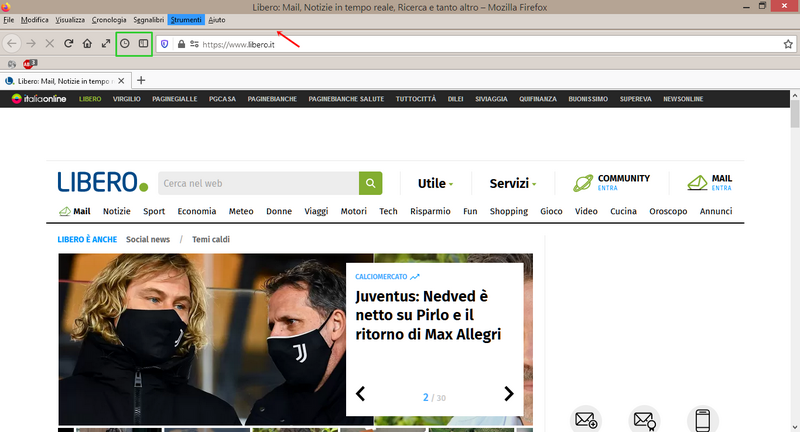Open a new tab with plus button
Image resolution: width=800 pixels, height=432 pixels.
(141, 80)
